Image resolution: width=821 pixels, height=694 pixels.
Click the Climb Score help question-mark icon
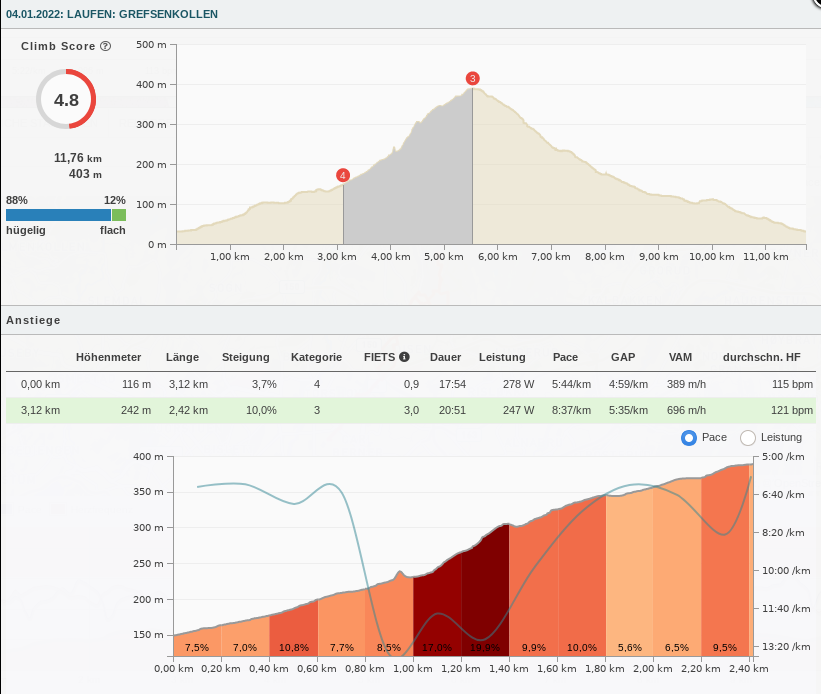tap(105, 46)
